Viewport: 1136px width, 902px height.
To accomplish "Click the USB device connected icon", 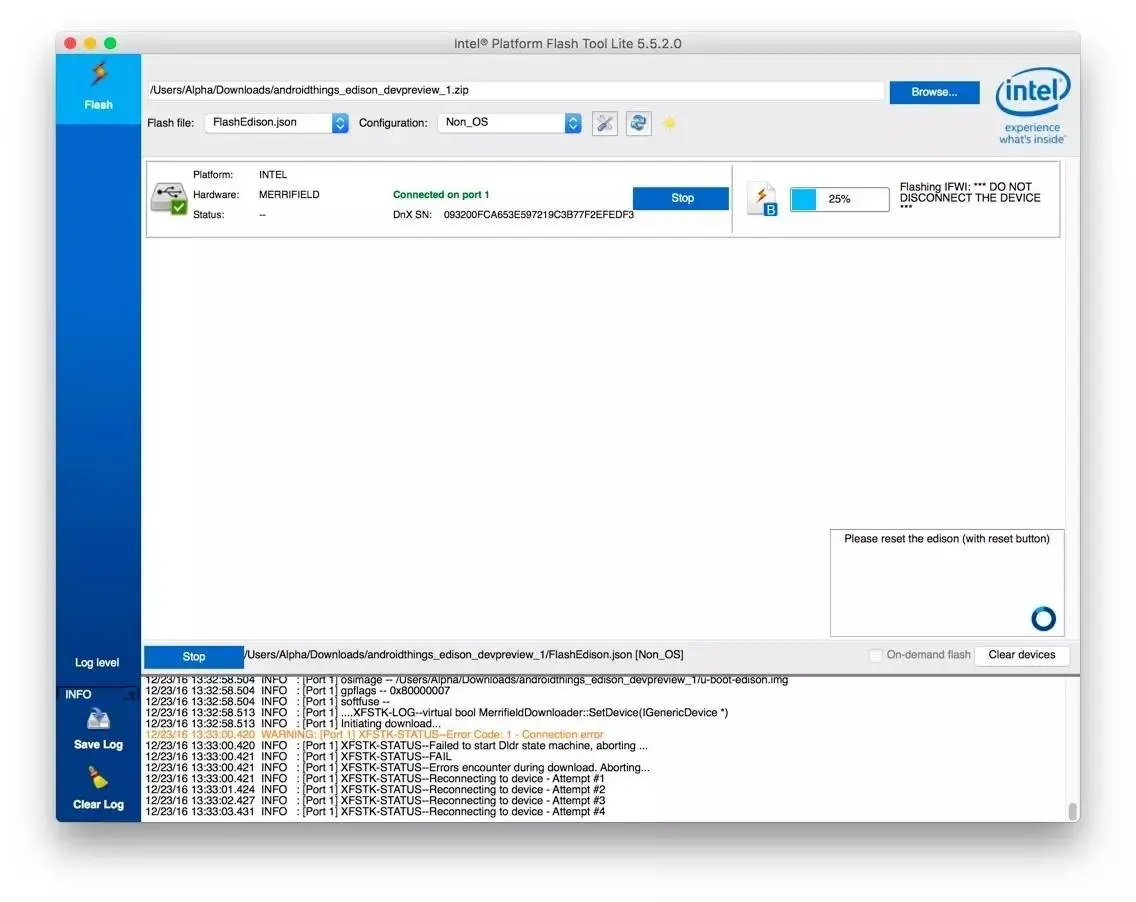I will (169, 198).
